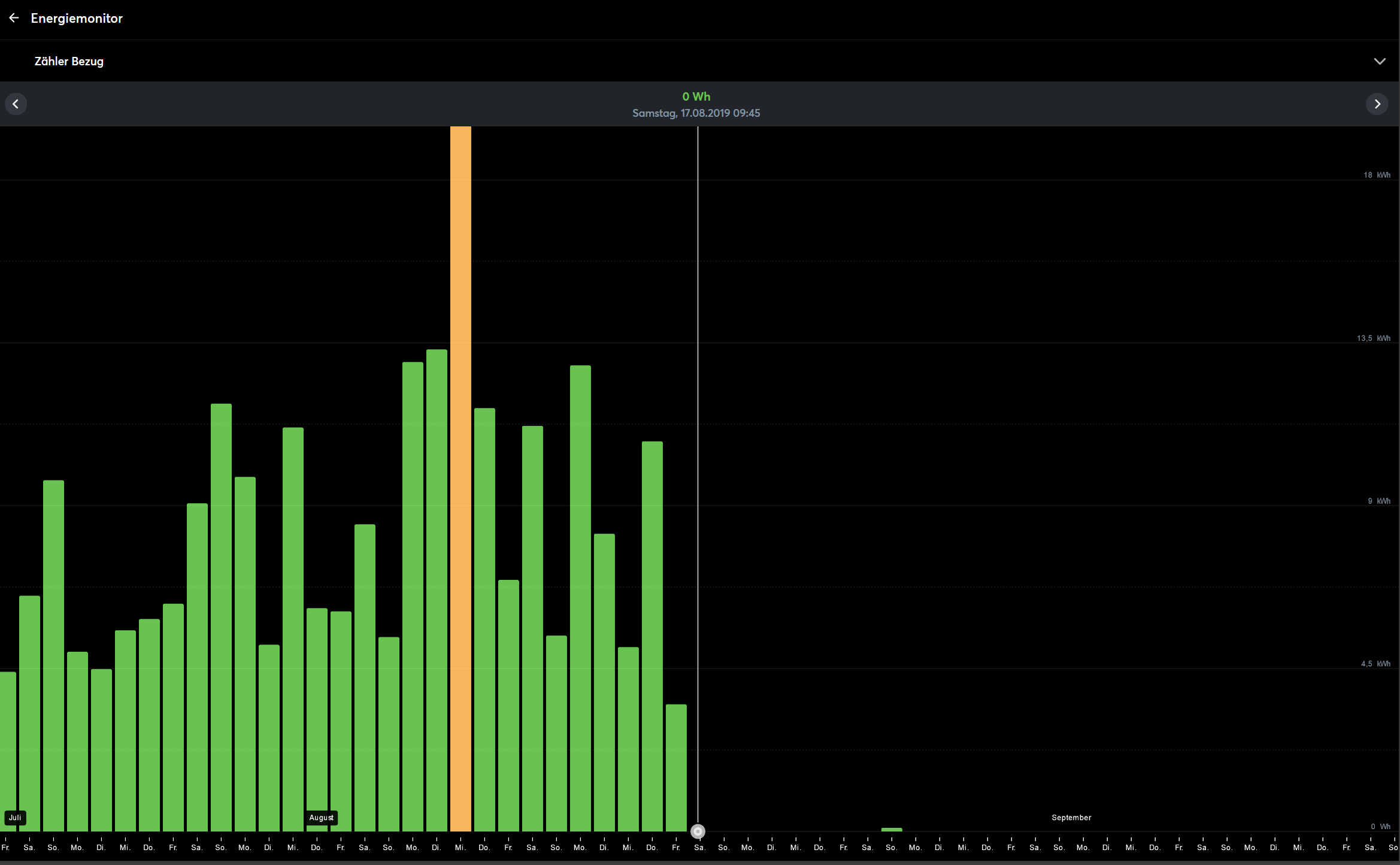Select the highlighted orange bar
This screenshot has width=1400, height=865.
[x=460, y=479]
